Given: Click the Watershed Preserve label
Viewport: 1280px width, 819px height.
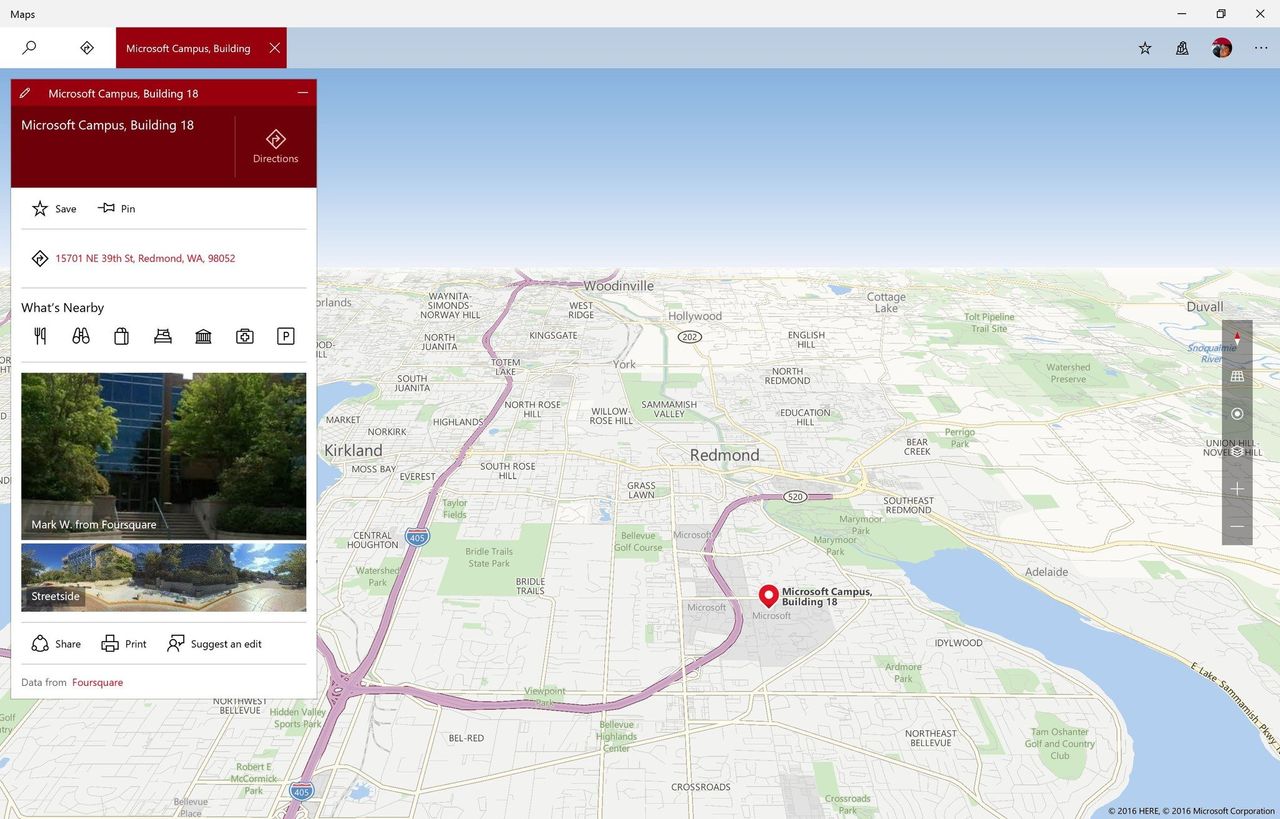Looking at the screenshot, I should pyautogui.click(x=1068, y=373).
